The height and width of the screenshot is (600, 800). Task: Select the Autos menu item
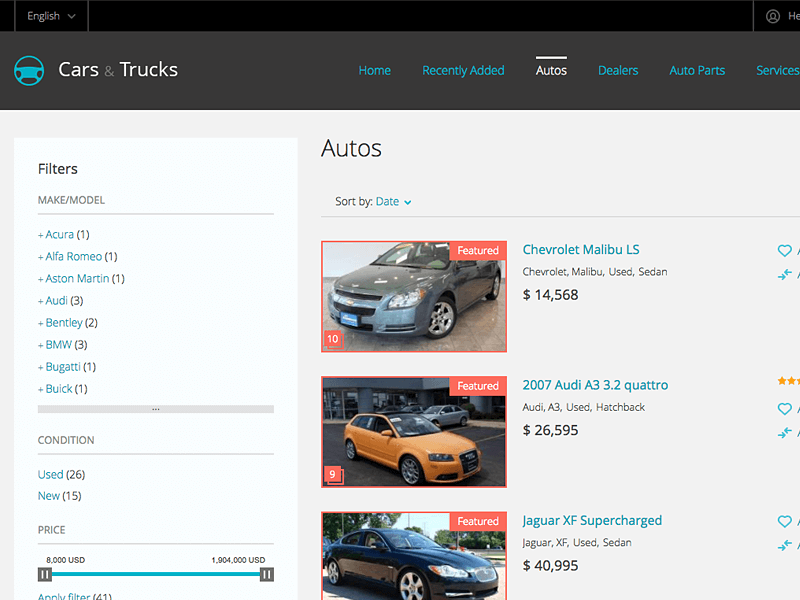pyautogui.click(x=551, y=70)
